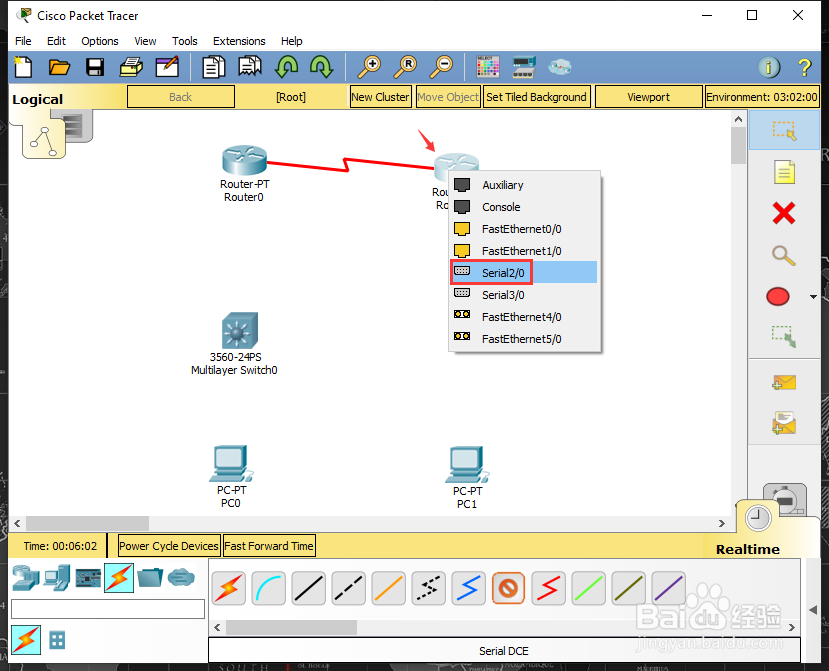Choose the Select tool on the right panel
This screenshot has height=671, width=829.
[784, 131]
